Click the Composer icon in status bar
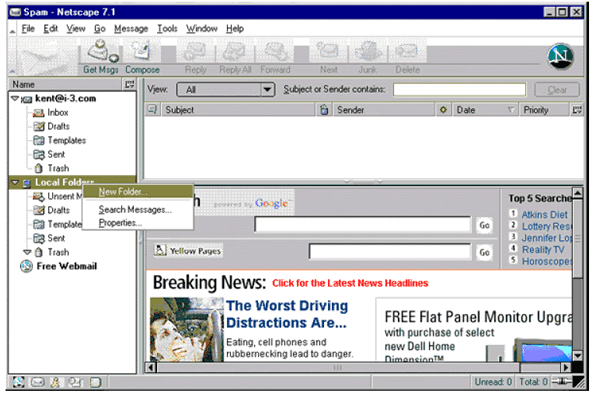 (x=96, y=382)
